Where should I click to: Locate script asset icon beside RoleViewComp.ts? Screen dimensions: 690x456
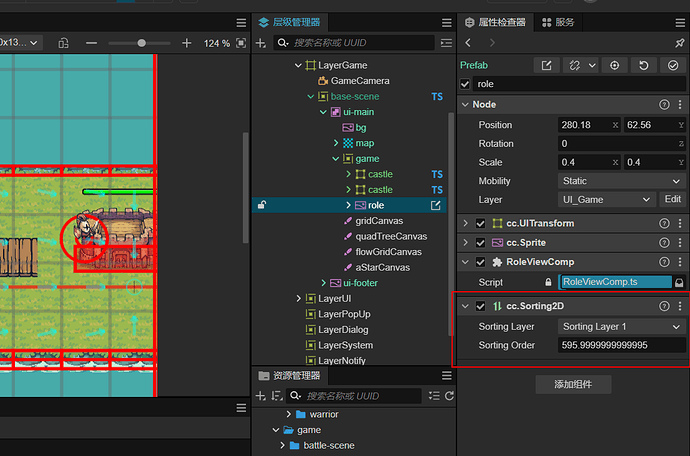click(x=679, y=283)
